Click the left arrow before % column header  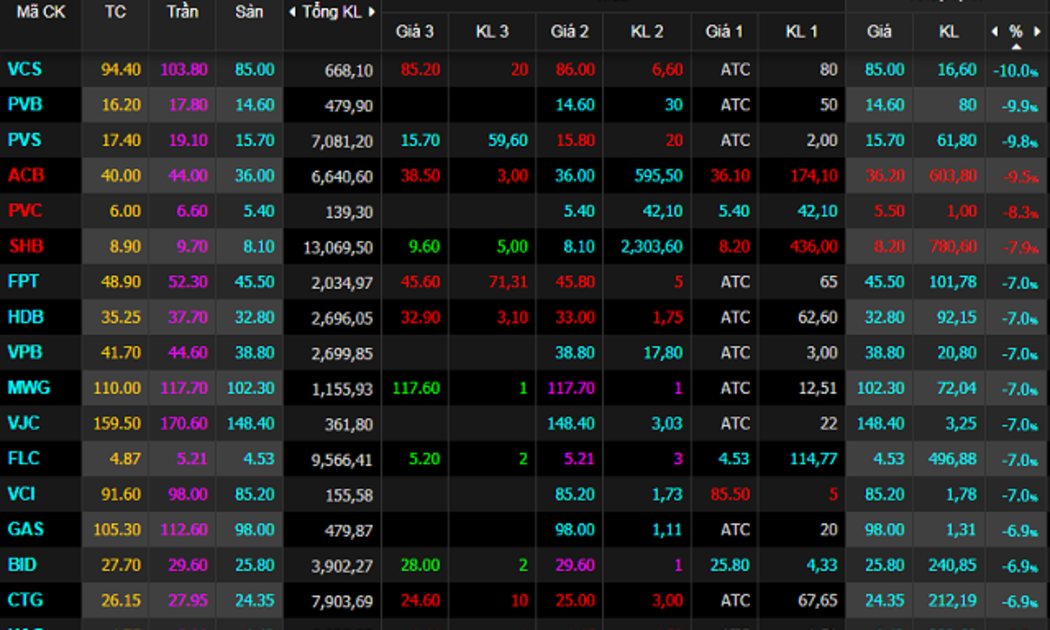pos(994,31)
